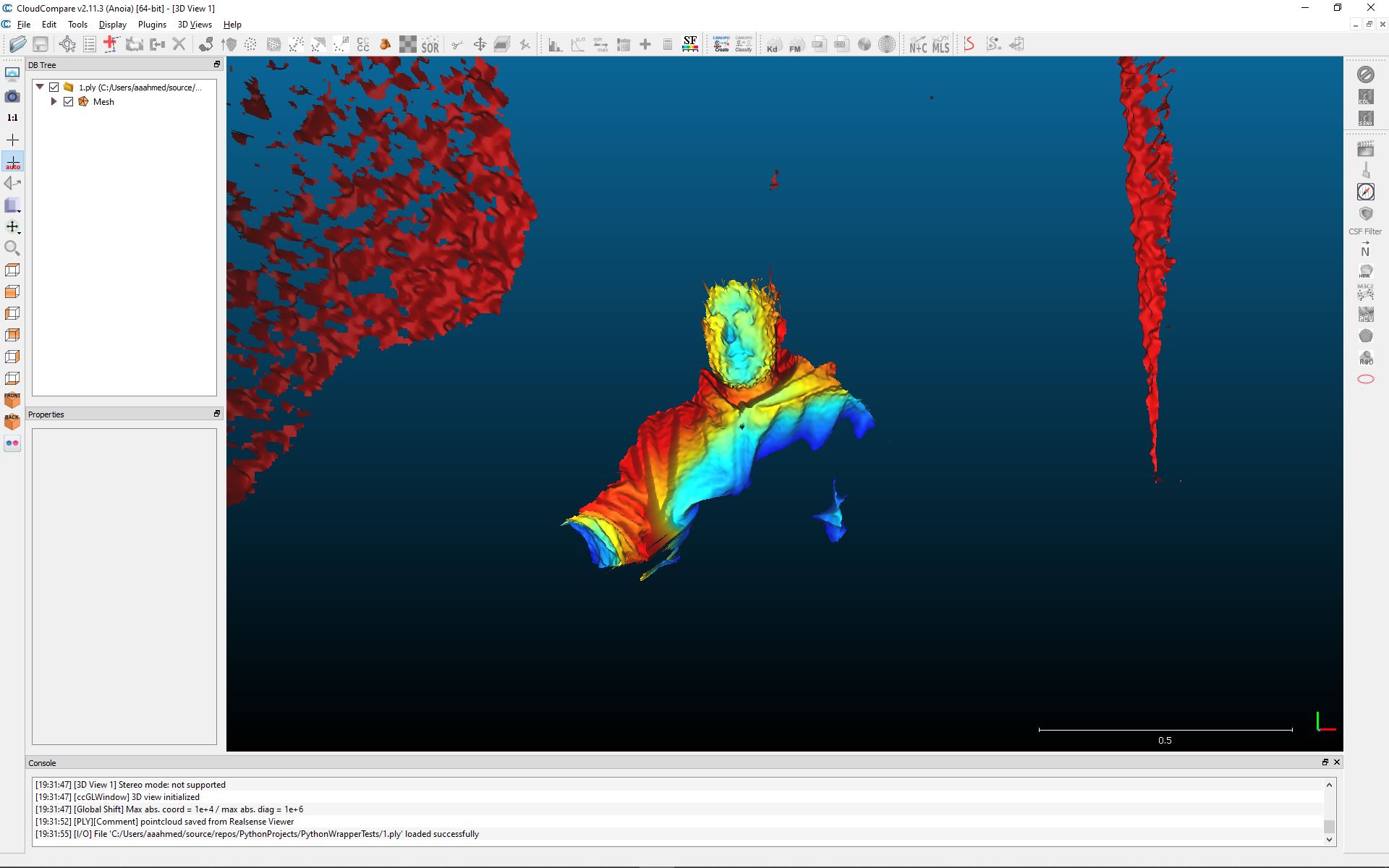Screen dimensions: 1389x868
Task: Open the Display menu
Action: (x=112, y=24)
